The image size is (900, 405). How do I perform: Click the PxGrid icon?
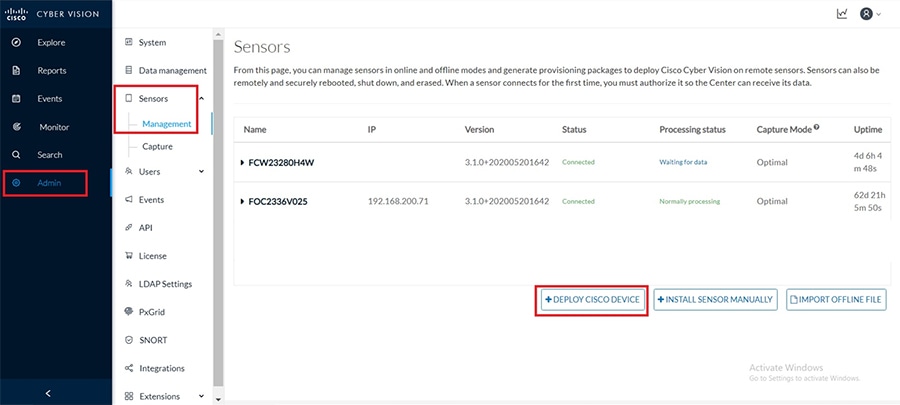(129, 312)
